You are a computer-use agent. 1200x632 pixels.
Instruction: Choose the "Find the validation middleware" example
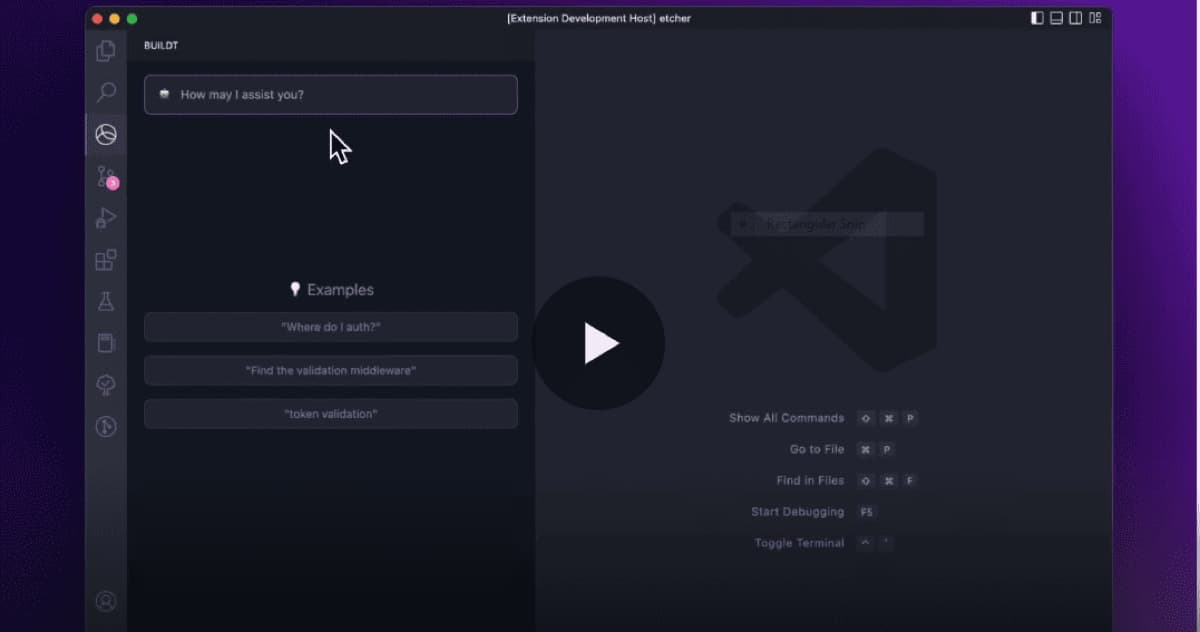coord(331,370)
